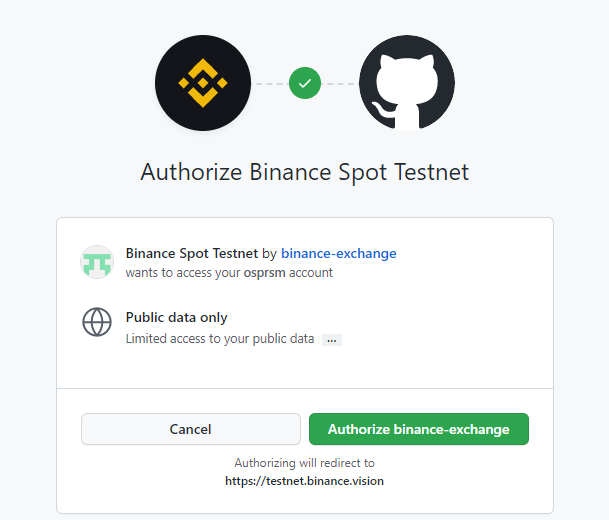
Task: Click the testnet.binance.vision redirect URL
Action: pyautogui.click(x=304, y=480)
